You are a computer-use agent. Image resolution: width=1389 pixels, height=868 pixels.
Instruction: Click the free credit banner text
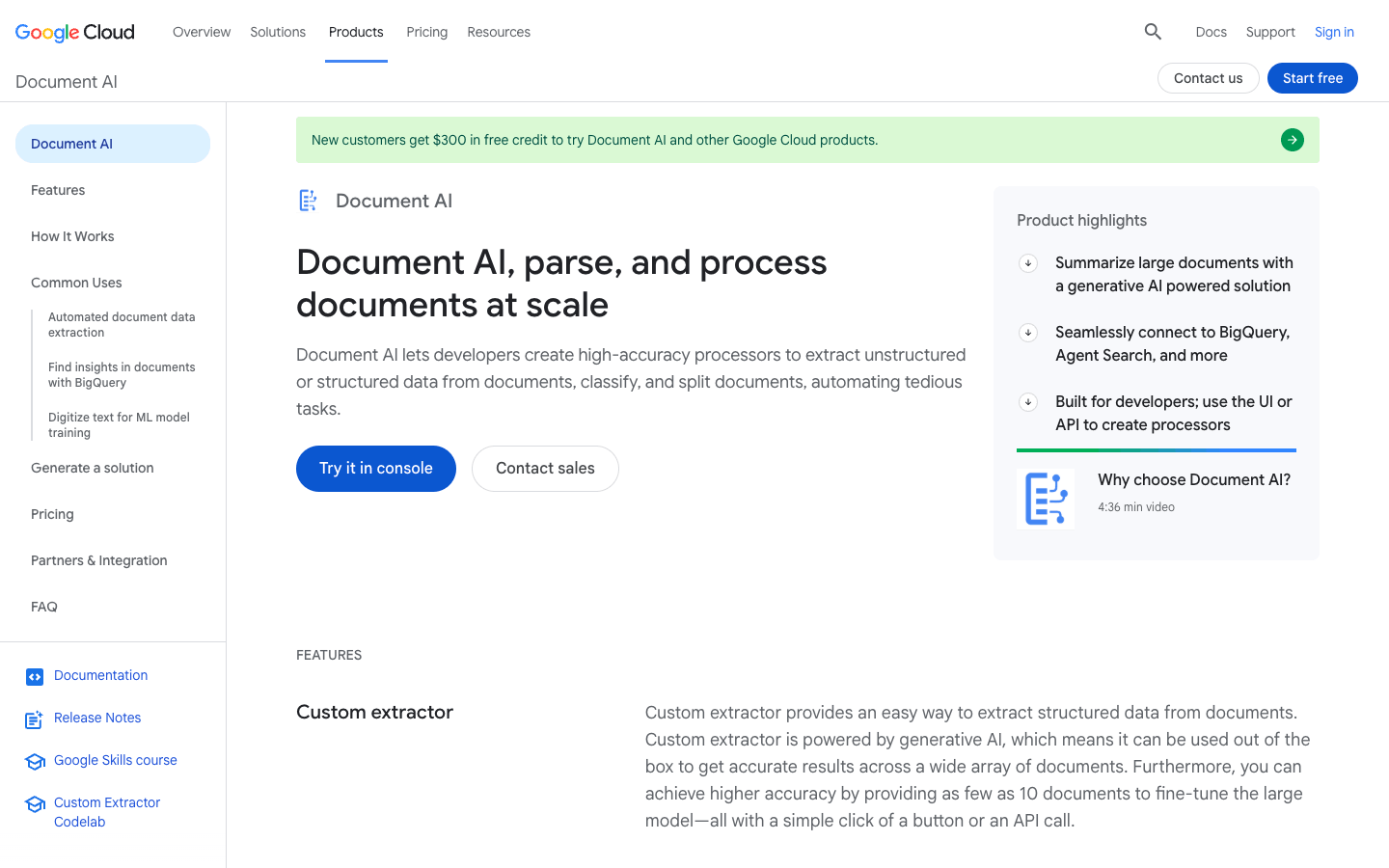[594, 140]
